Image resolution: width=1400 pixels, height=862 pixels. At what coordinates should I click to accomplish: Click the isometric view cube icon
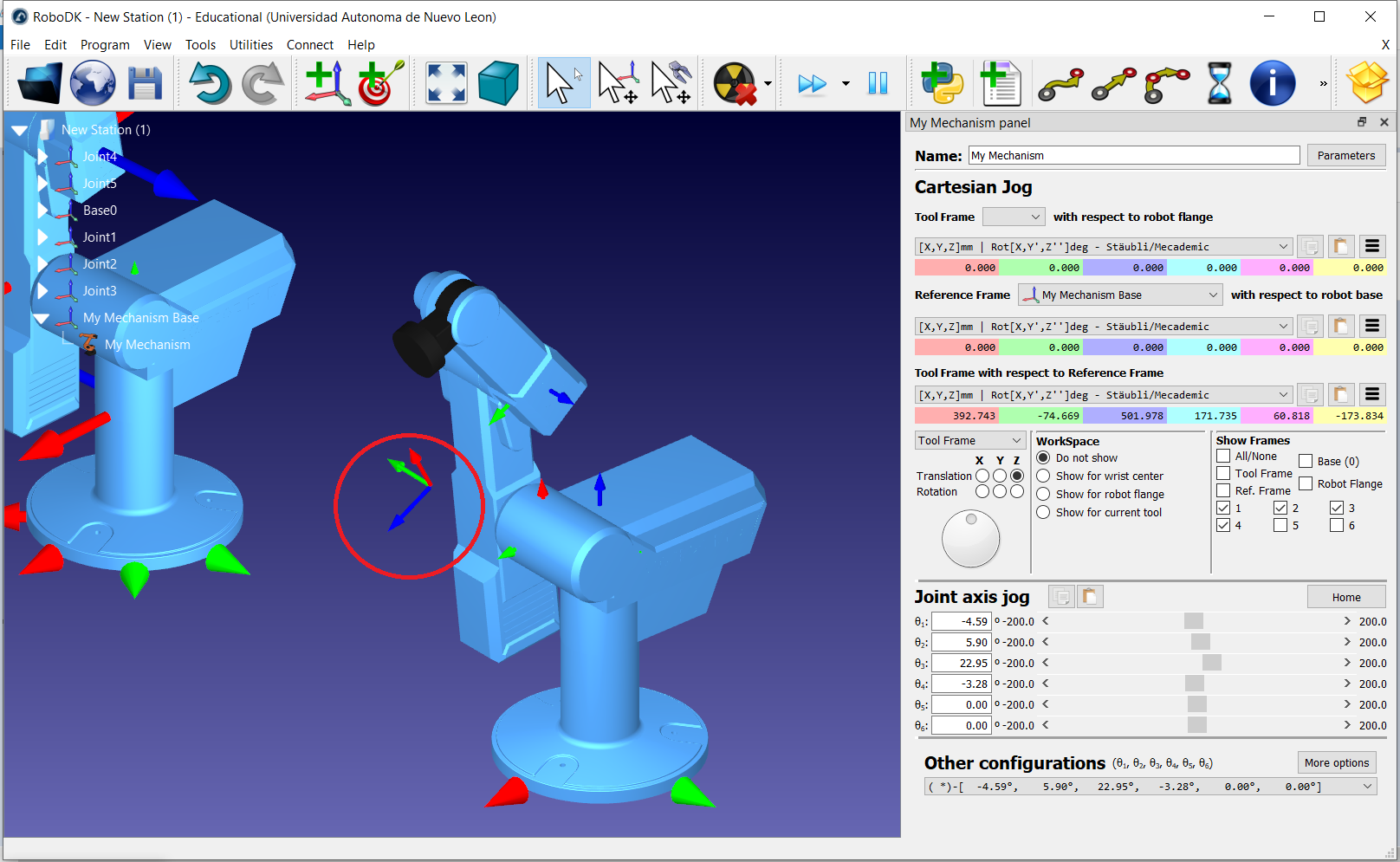pos(498,84)
